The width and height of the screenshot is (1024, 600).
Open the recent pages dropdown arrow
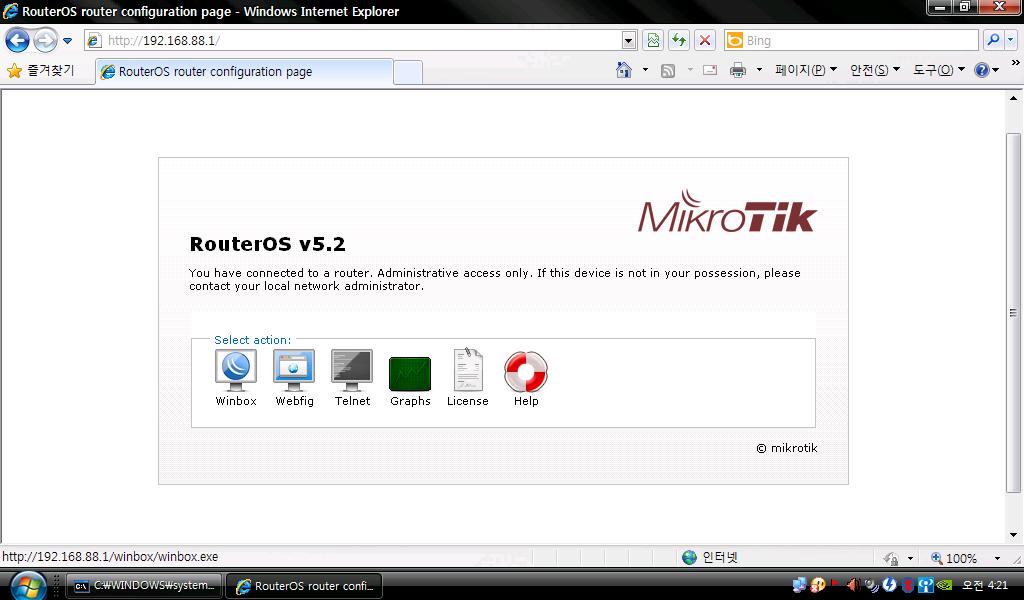[x=67, y=40]
